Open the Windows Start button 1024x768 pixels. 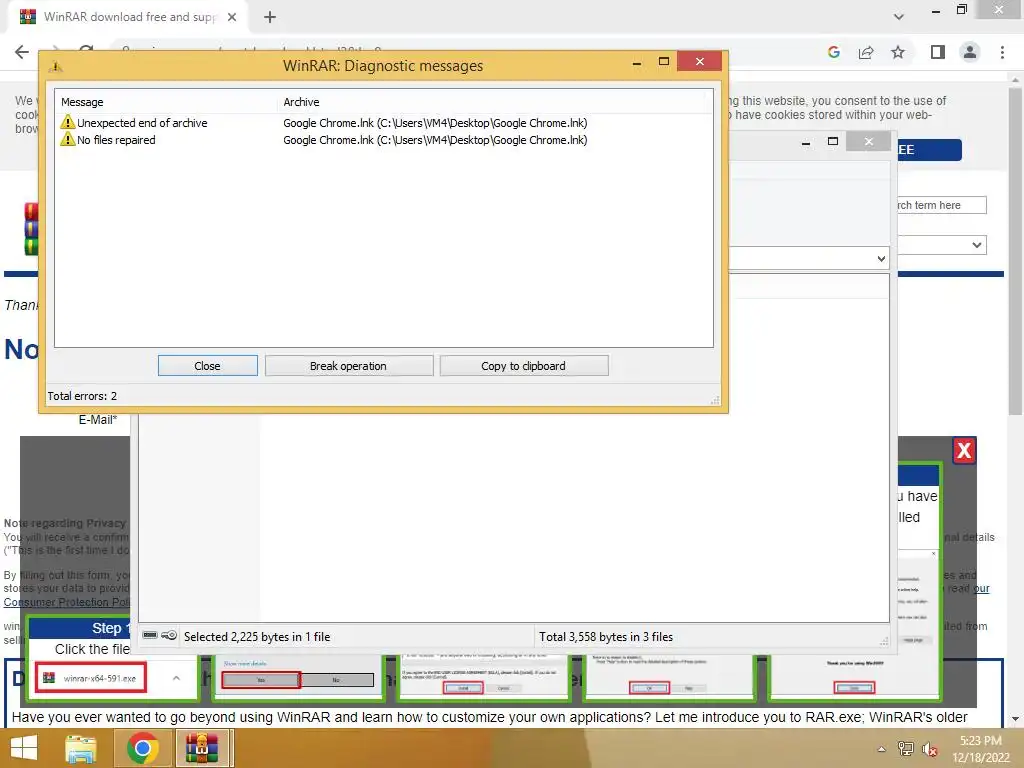click(x=24, y=748)
